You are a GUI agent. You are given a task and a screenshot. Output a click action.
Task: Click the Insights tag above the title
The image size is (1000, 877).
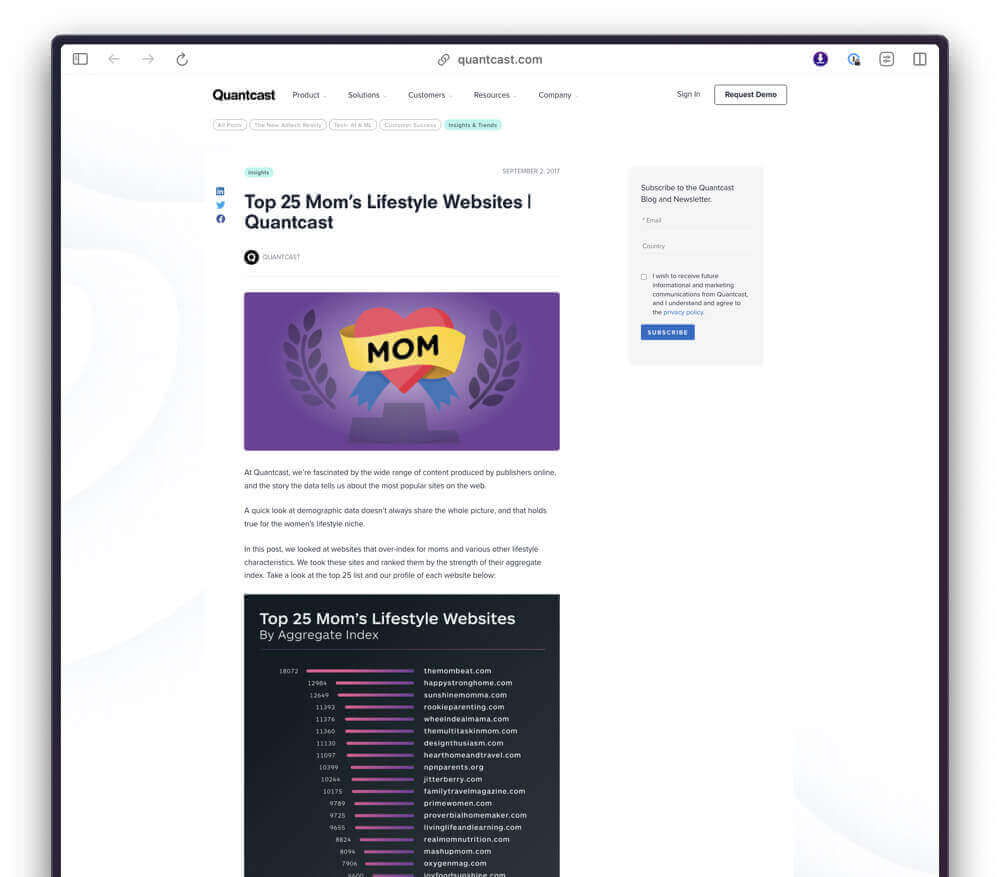(x=258, y=172)
